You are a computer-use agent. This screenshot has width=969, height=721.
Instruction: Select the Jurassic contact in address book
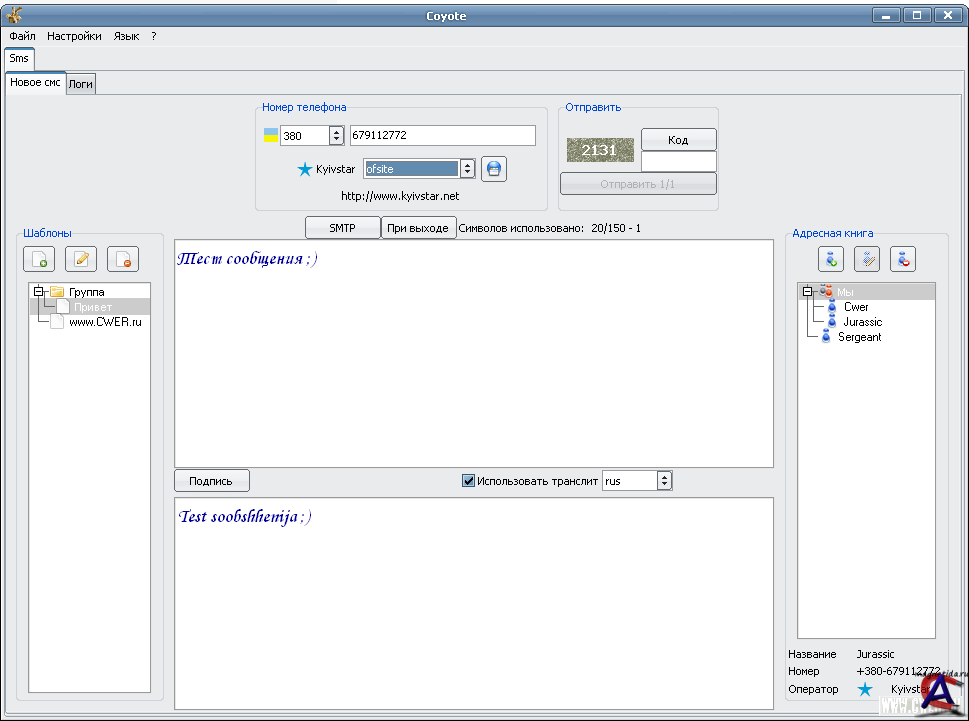pyautogui.click(x=862, y=322)
